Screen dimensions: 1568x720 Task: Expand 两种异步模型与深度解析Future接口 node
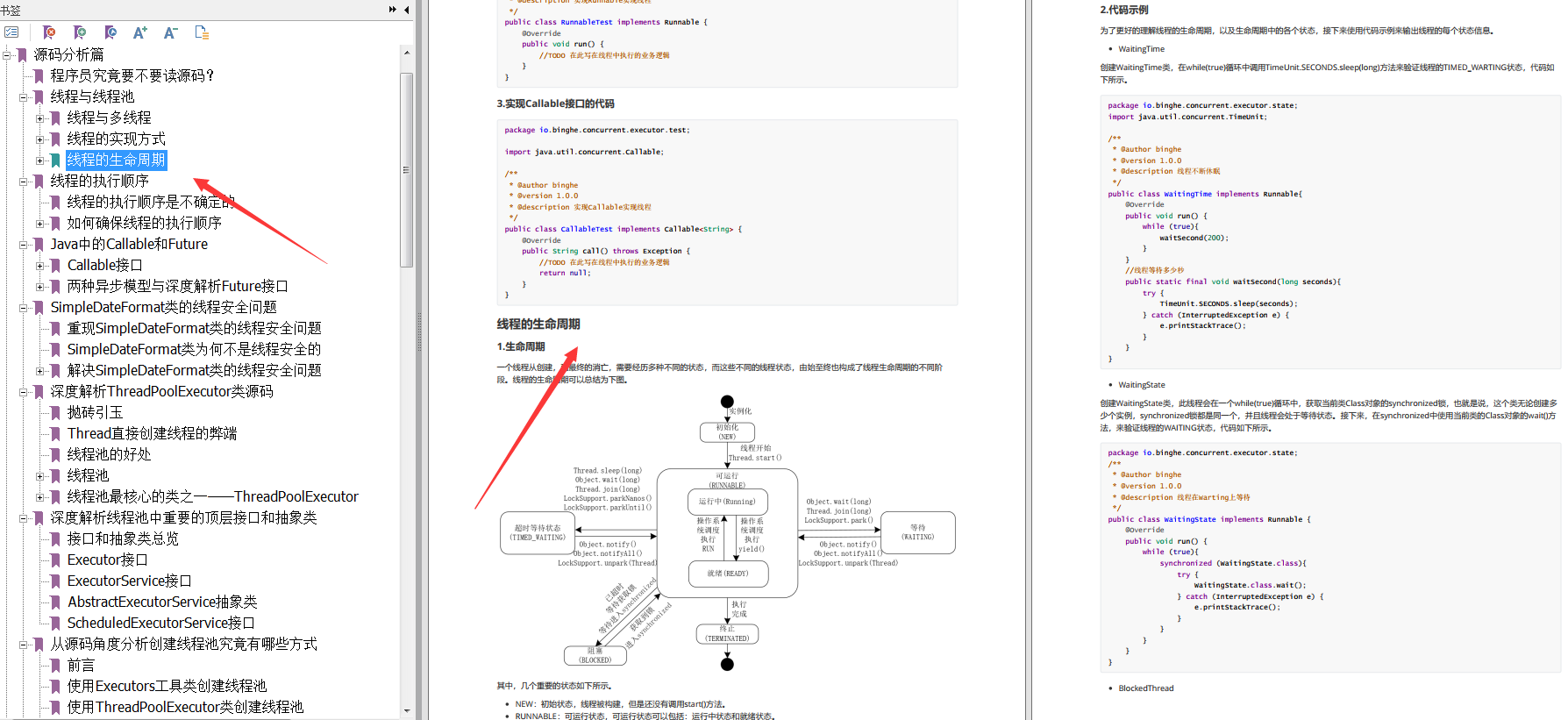pyautogui.click(x=40, y=286)
